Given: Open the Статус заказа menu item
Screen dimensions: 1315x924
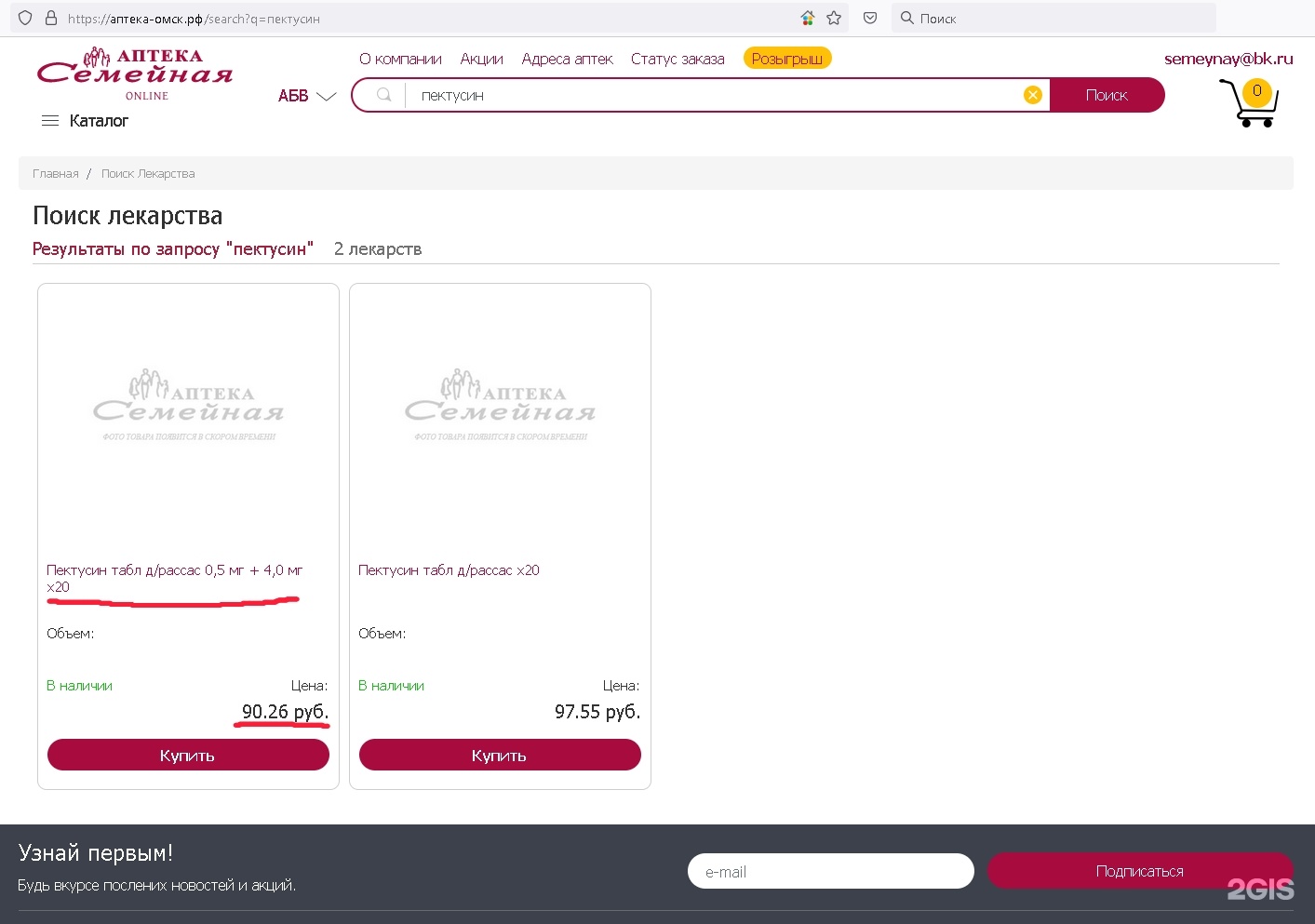Looking at the screenshot, I should point(678,59).
